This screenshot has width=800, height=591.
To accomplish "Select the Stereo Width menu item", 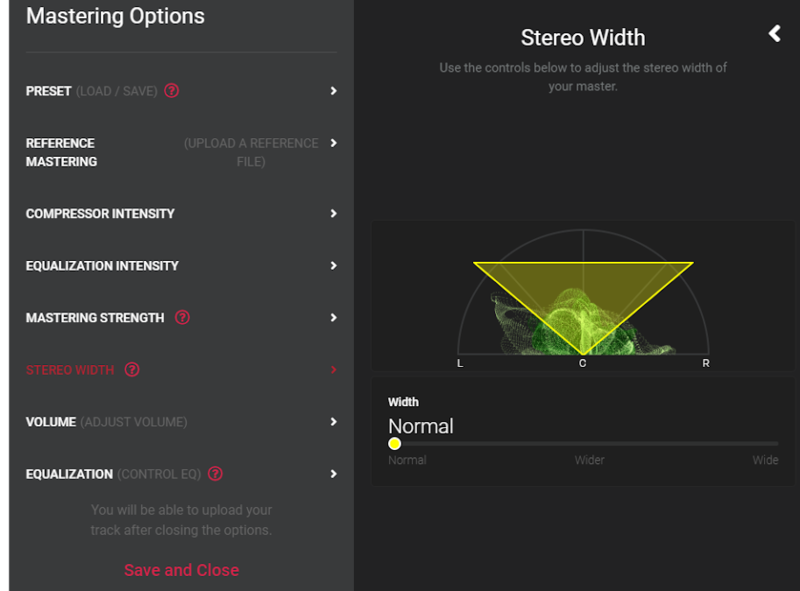I will pos(70,370).
